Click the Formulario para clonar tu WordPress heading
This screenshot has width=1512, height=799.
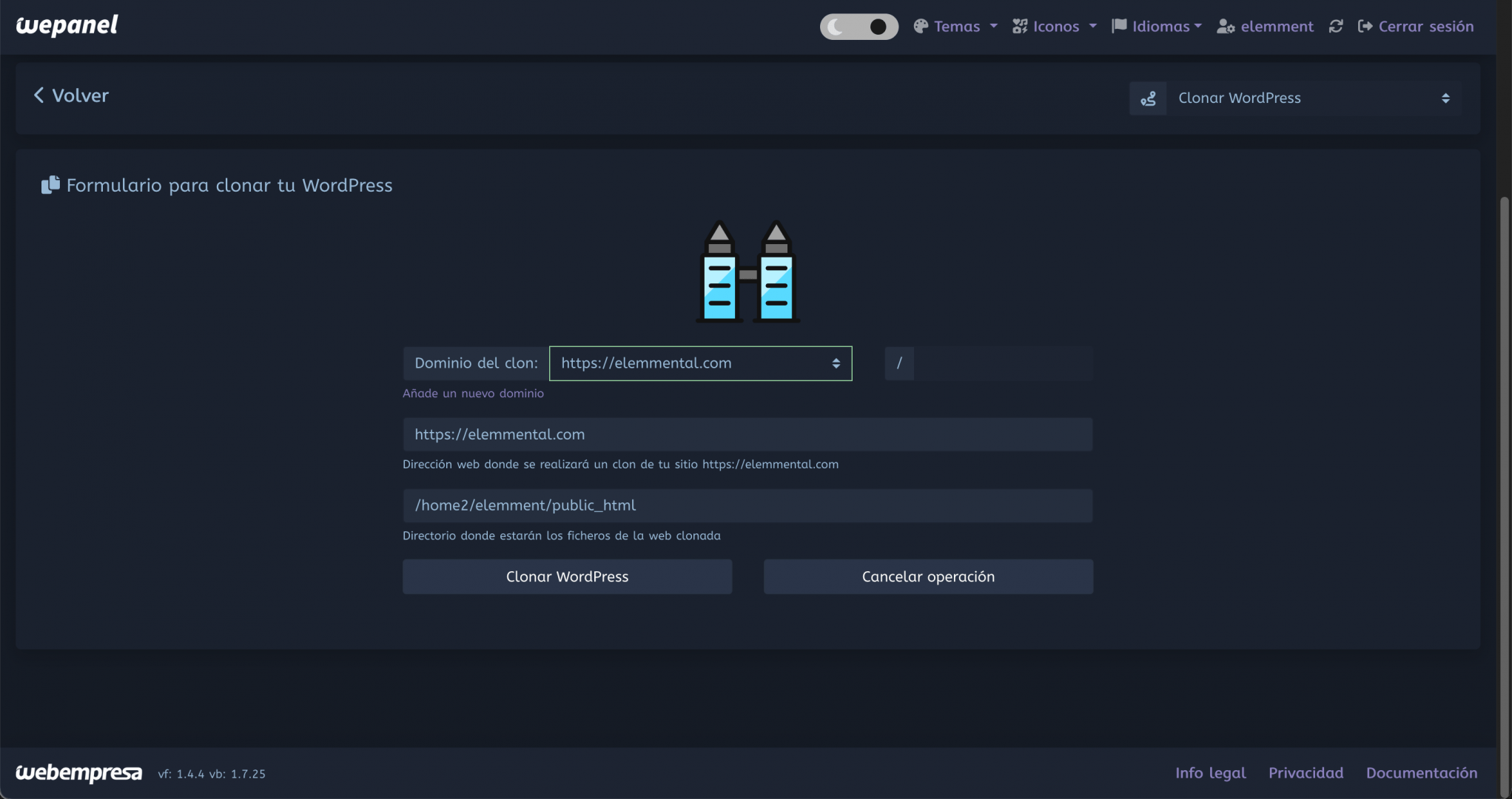coord(229,185)
